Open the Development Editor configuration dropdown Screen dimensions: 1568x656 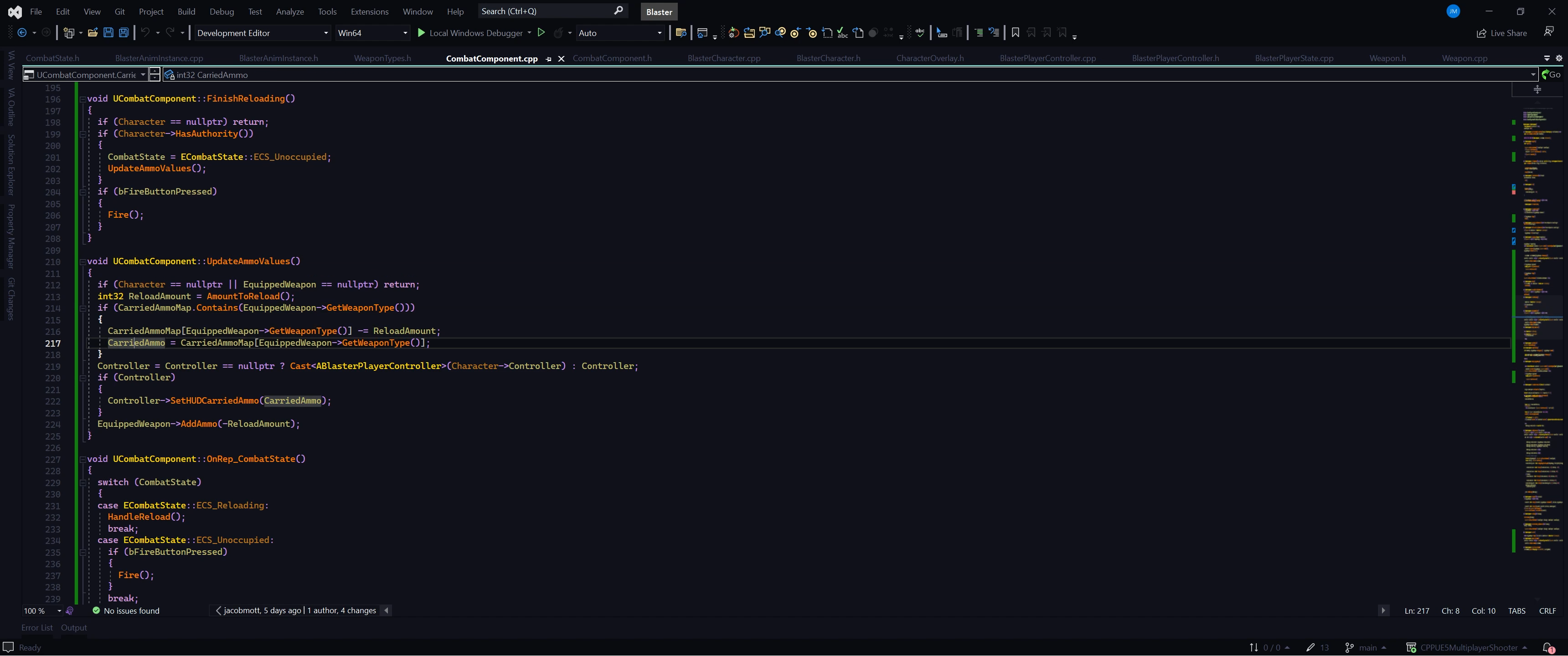(x=263, y=33)
